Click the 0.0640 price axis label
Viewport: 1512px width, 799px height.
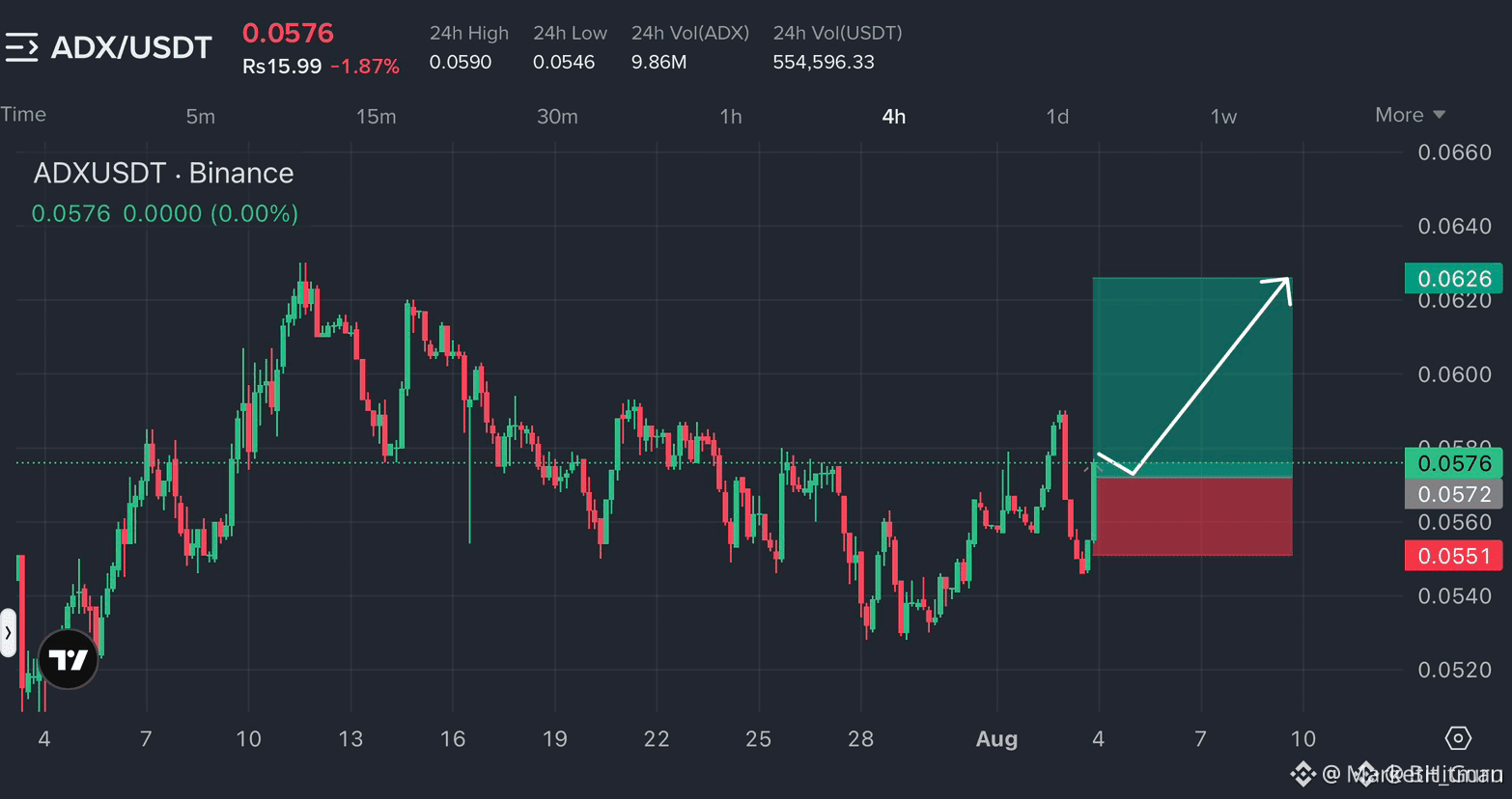click(x=1454, y=226)
